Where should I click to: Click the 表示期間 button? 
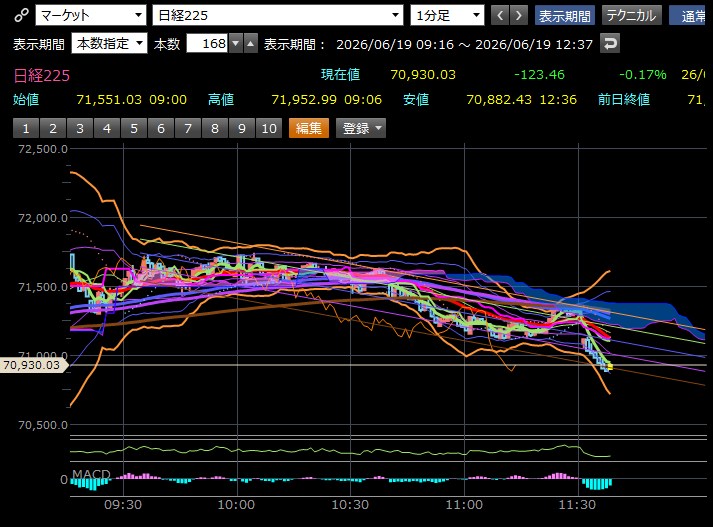[x=564, y=15]
